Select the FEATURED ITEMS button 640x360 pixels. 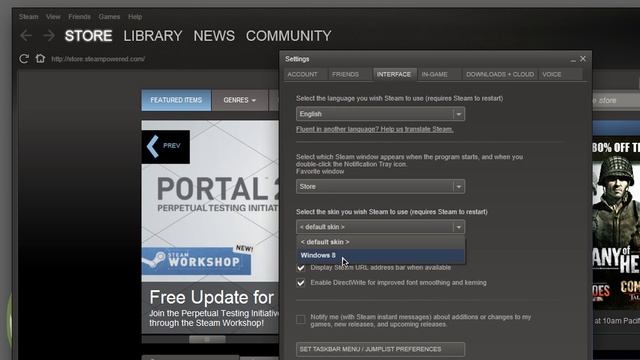coord(176,100)
